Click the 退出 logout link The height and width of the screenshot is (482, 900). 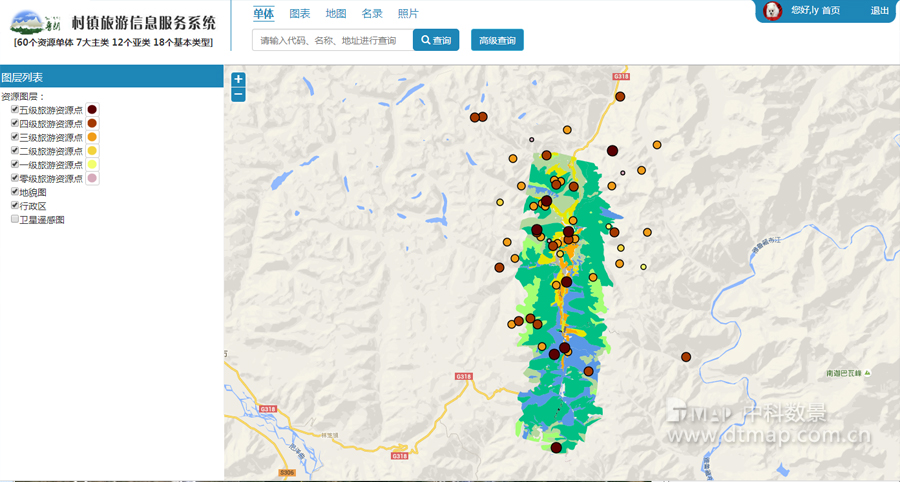point(879,11)
